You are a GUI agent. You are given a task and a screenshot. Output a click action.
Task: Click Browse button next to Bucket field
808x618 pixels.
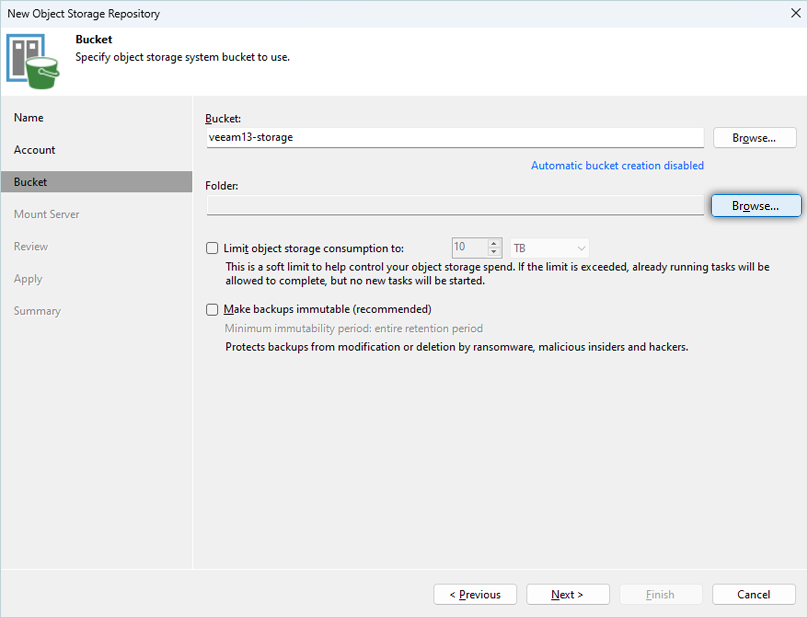754,138
